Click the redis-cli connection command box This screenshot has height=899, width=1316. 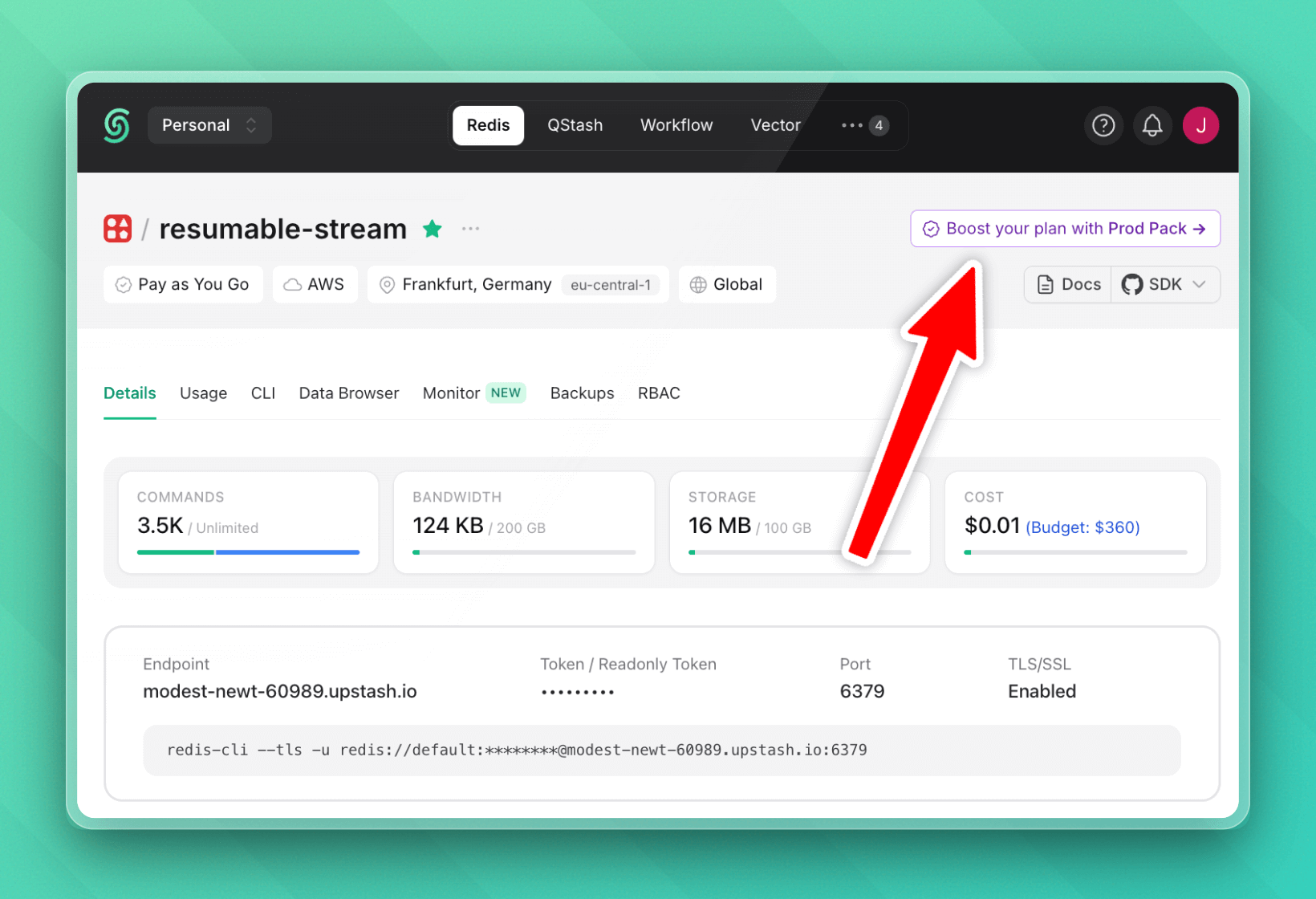[x=661, y=751]
